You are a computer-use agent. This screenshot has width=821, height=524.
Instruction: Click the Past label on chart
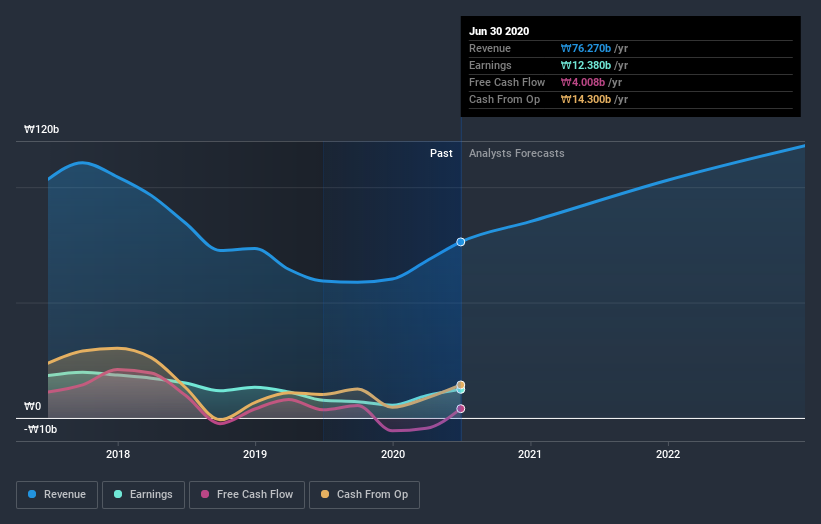tap(441, 153)
